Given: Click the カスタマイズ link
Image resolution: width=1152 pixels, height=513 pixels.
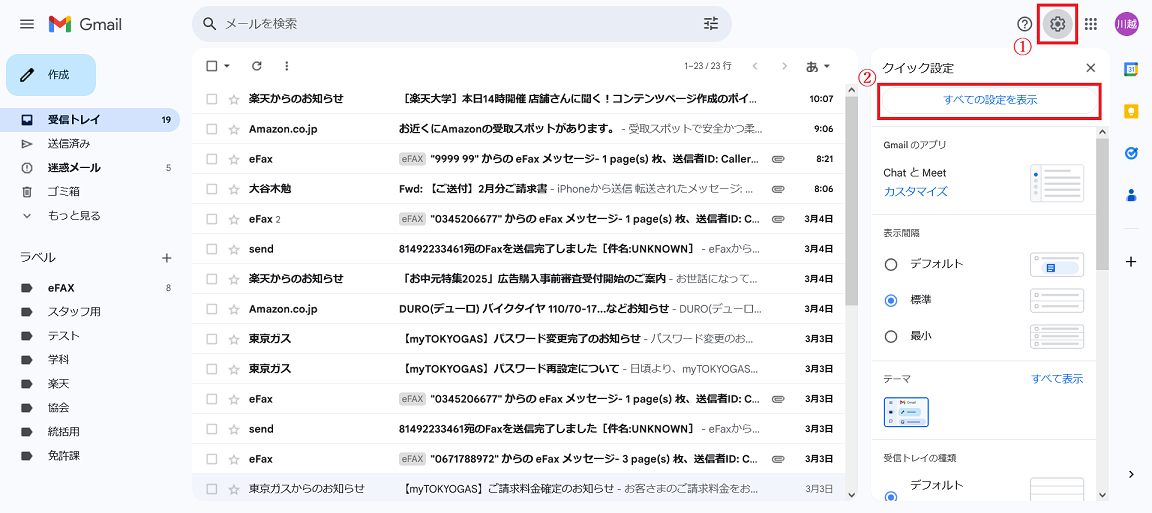Looking at the screenshot, I should coord(915,191).
